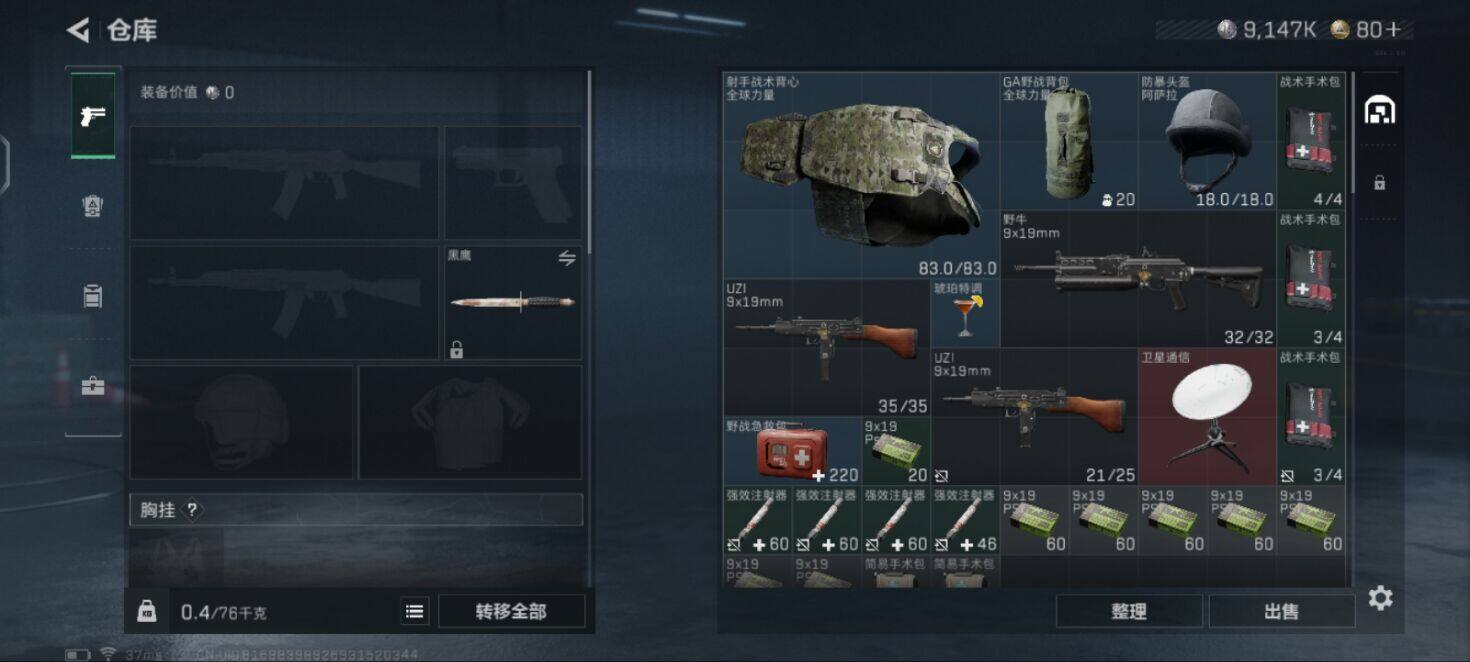Go back using the arrow beside 仓库
1470x662 pixels.
pos(78,30)
